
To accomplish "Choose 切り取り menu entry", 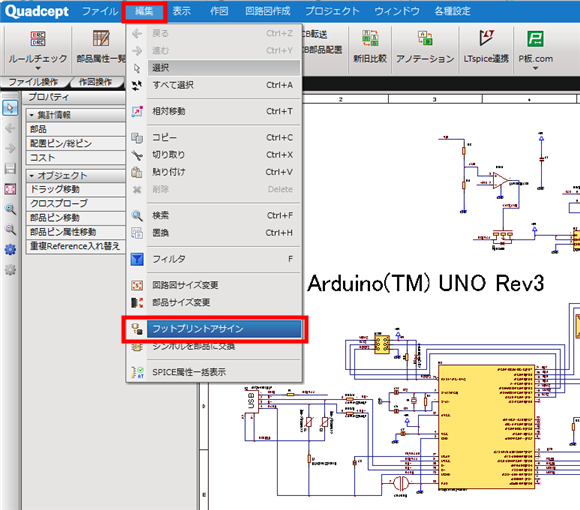I will coord(224,155).
